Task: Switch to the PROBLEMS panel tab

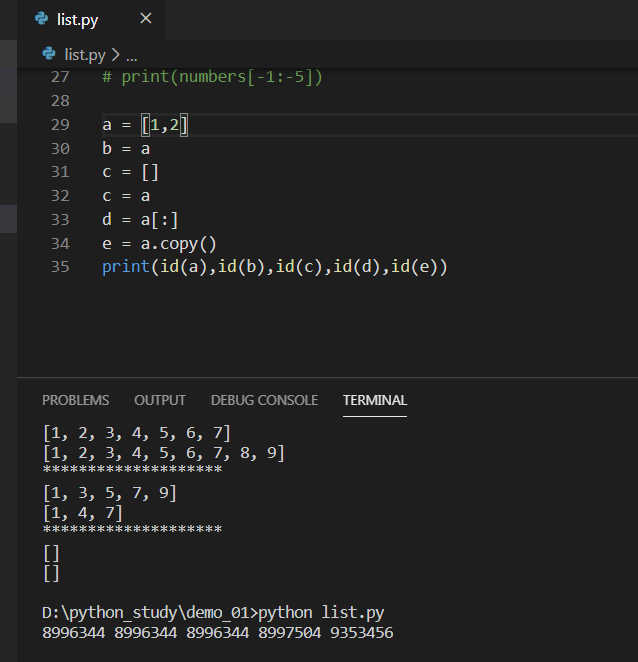Action: [76, 400]
